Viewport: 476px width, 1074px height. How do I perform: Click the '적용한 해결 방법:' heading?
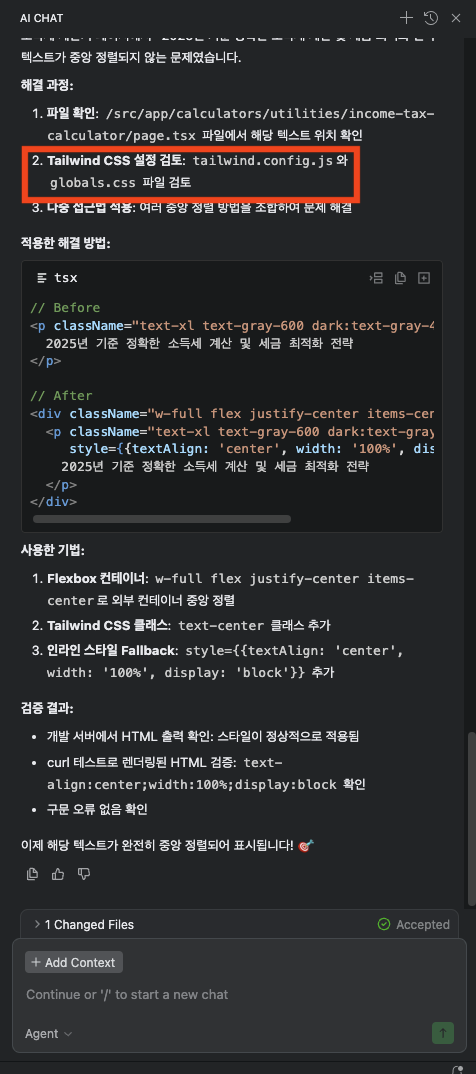point(66,243)
